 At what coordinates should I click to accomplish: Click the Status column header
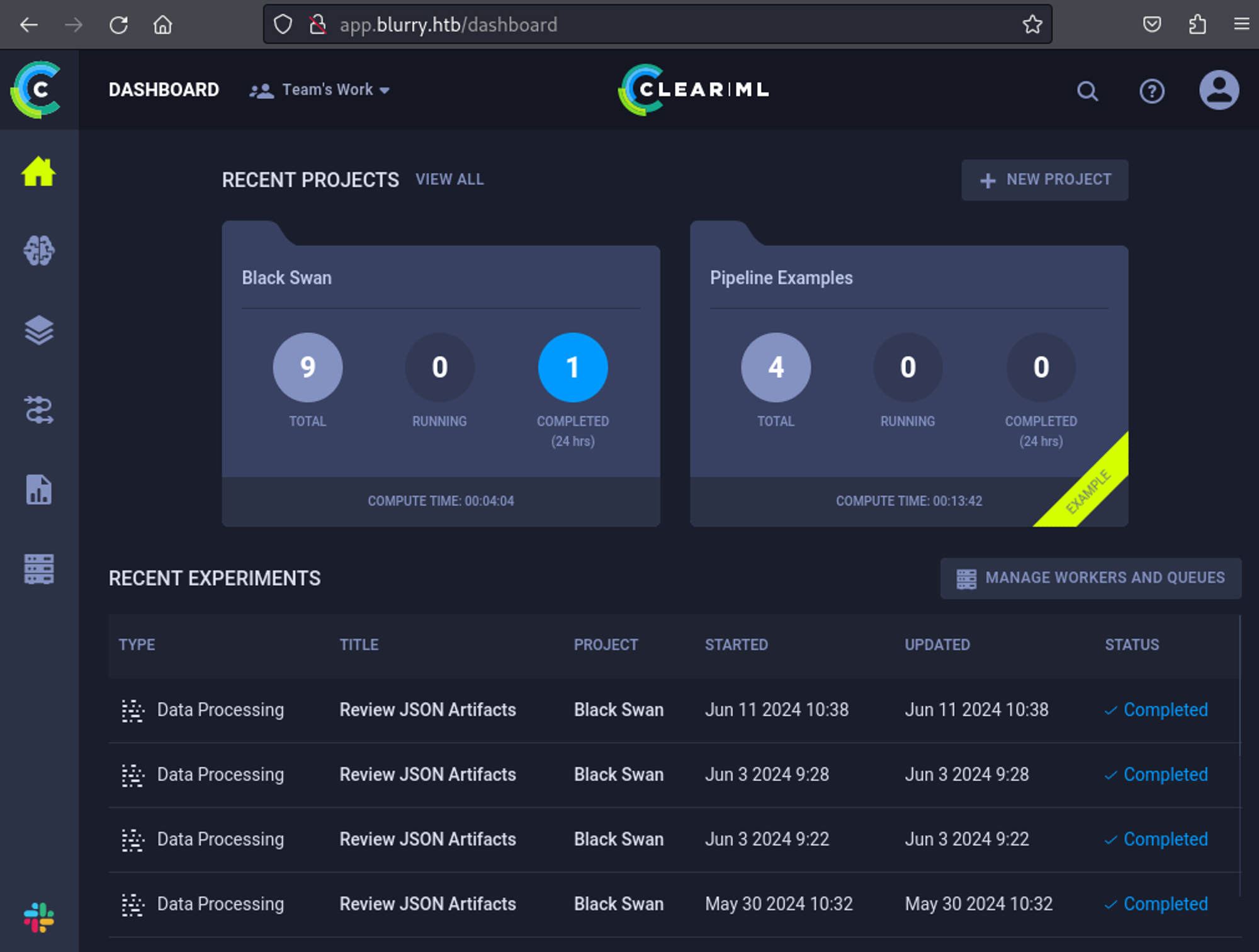click(1131, 644)
